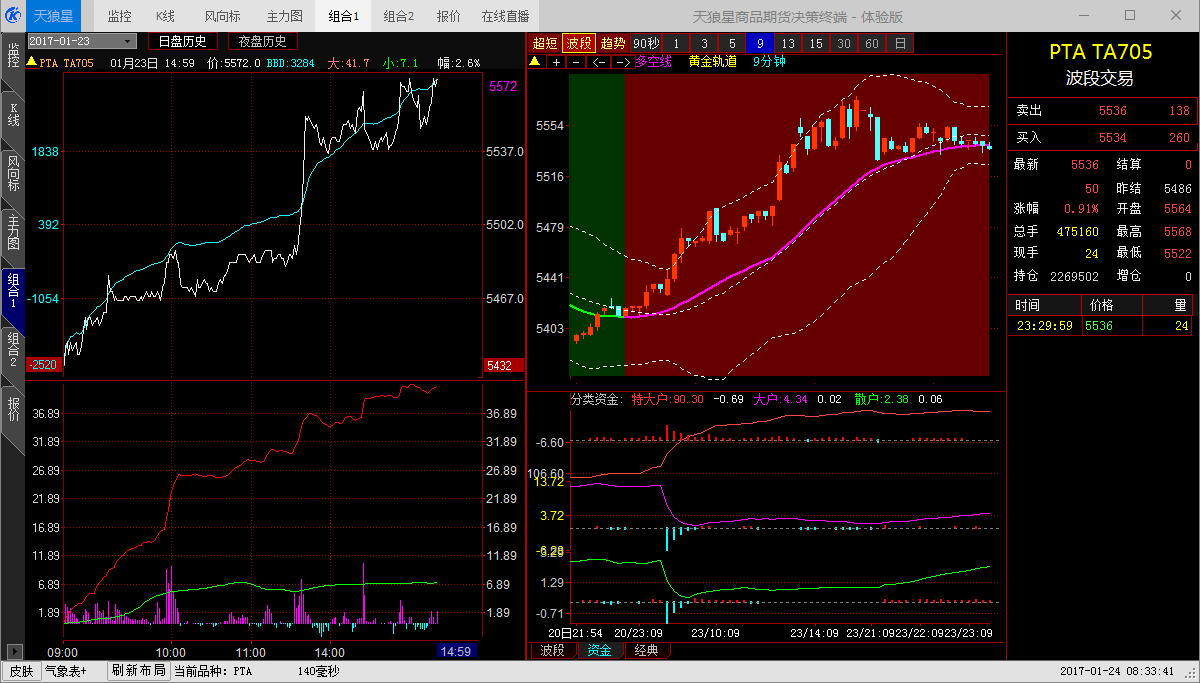Select the 13 minute period button
The image size is (1200, 683).
[789, 43]
